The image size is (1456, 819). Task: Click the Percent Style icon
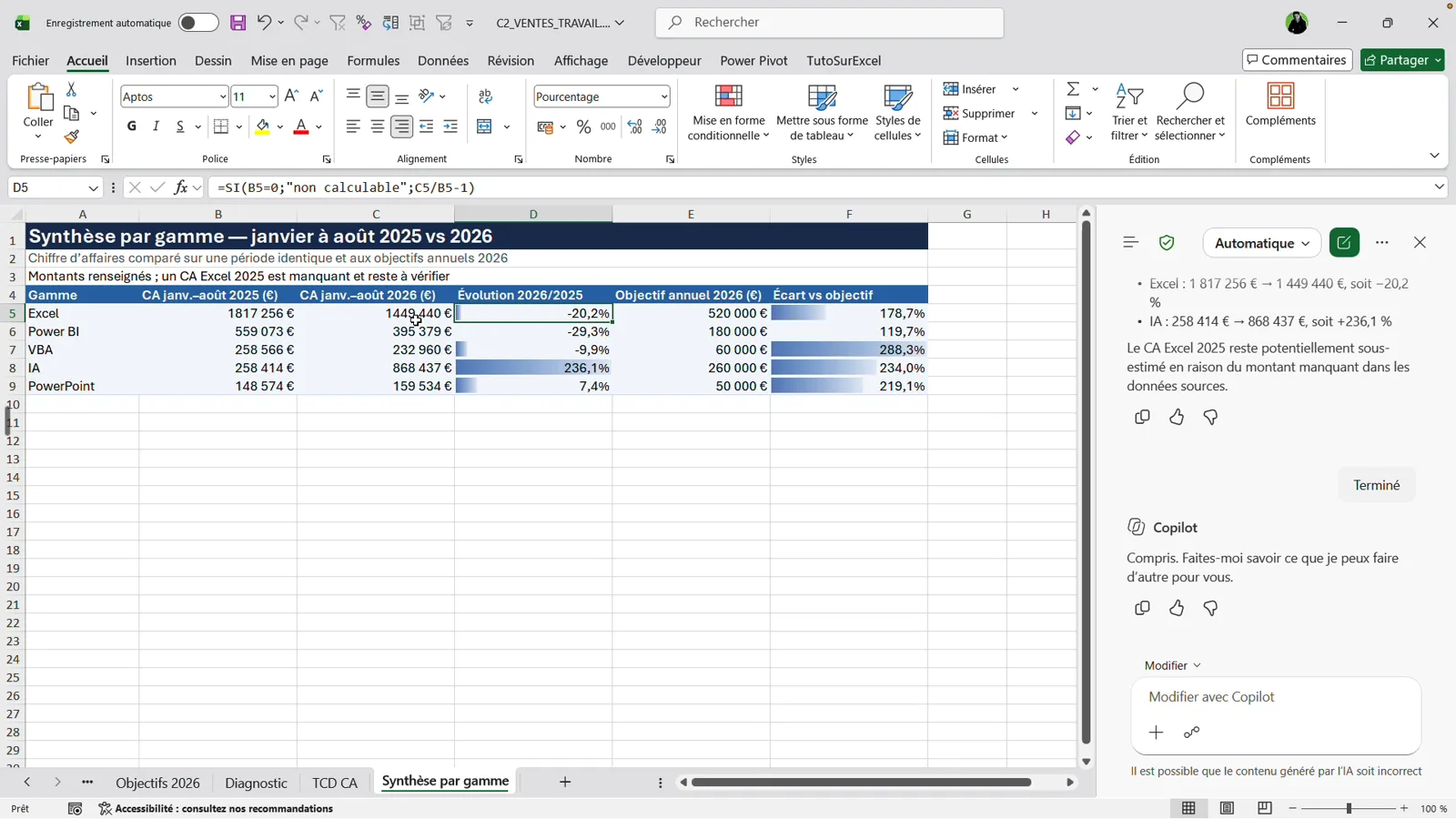coord(583,127)
